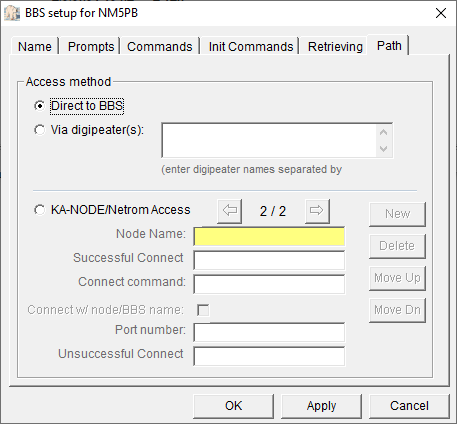Click the digipeater names text area

click(269, 140)
